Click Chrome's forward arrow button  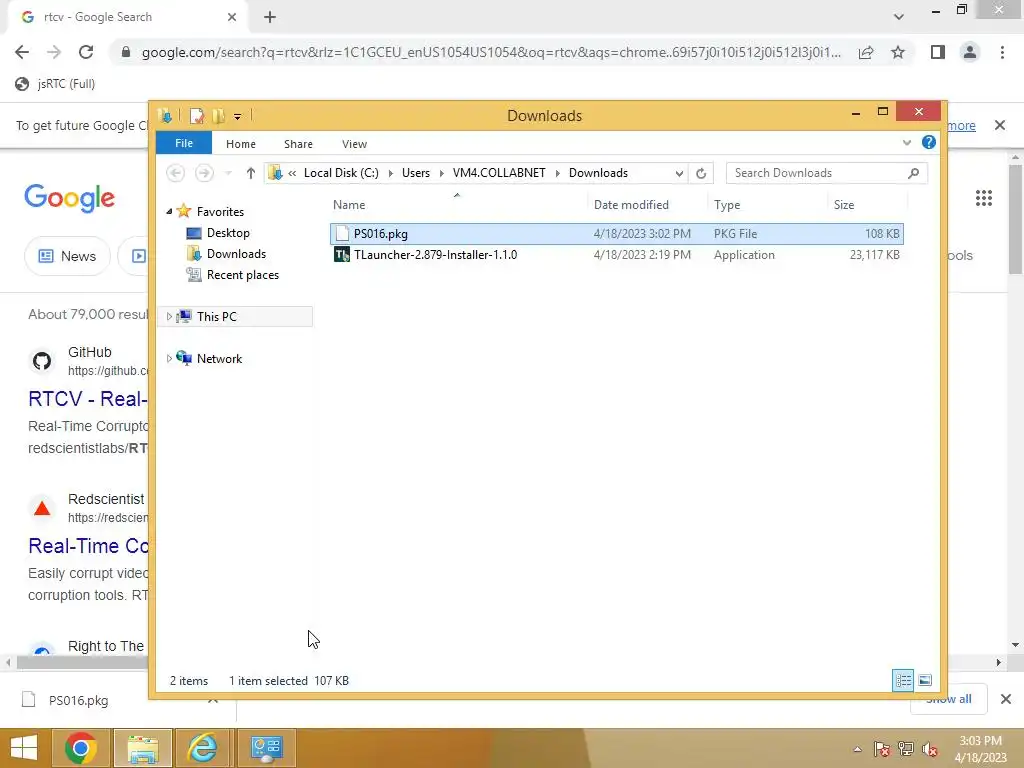tap(54, 52)
